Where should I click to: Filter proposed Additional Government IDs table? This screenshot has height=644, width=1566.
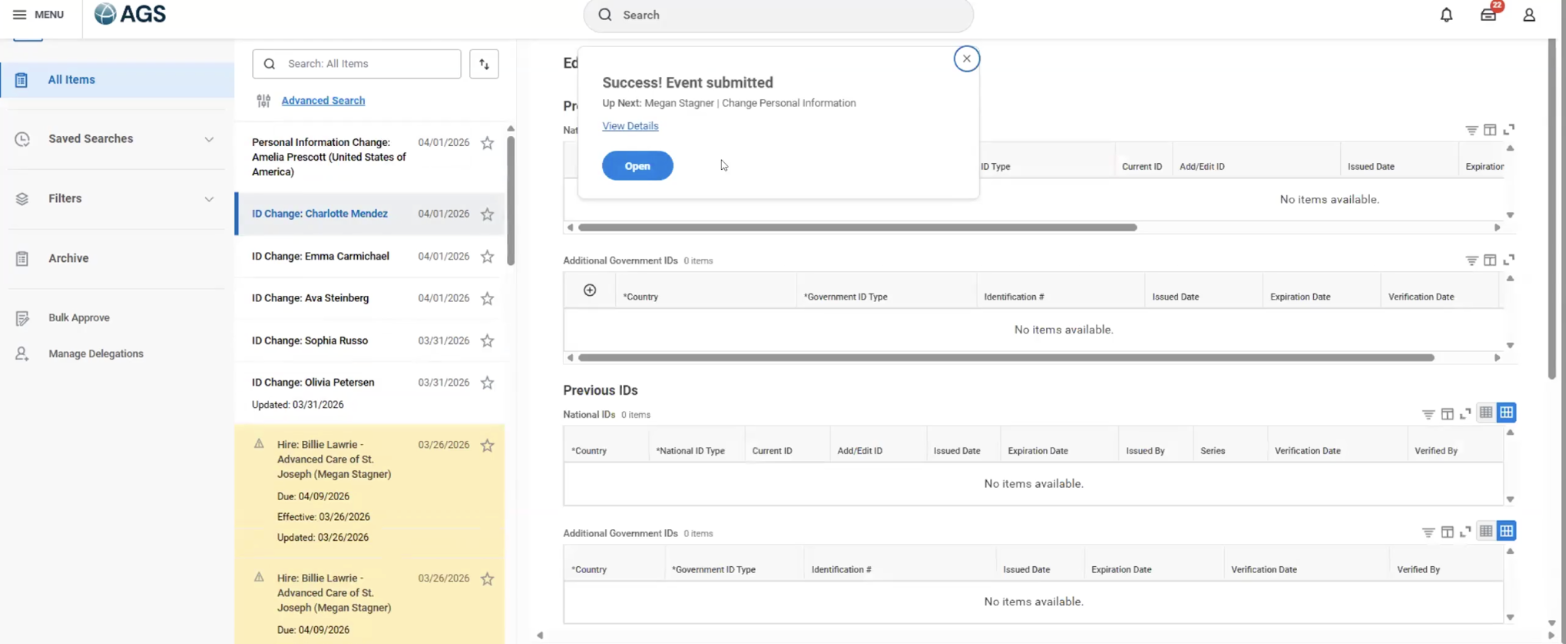1472,260
